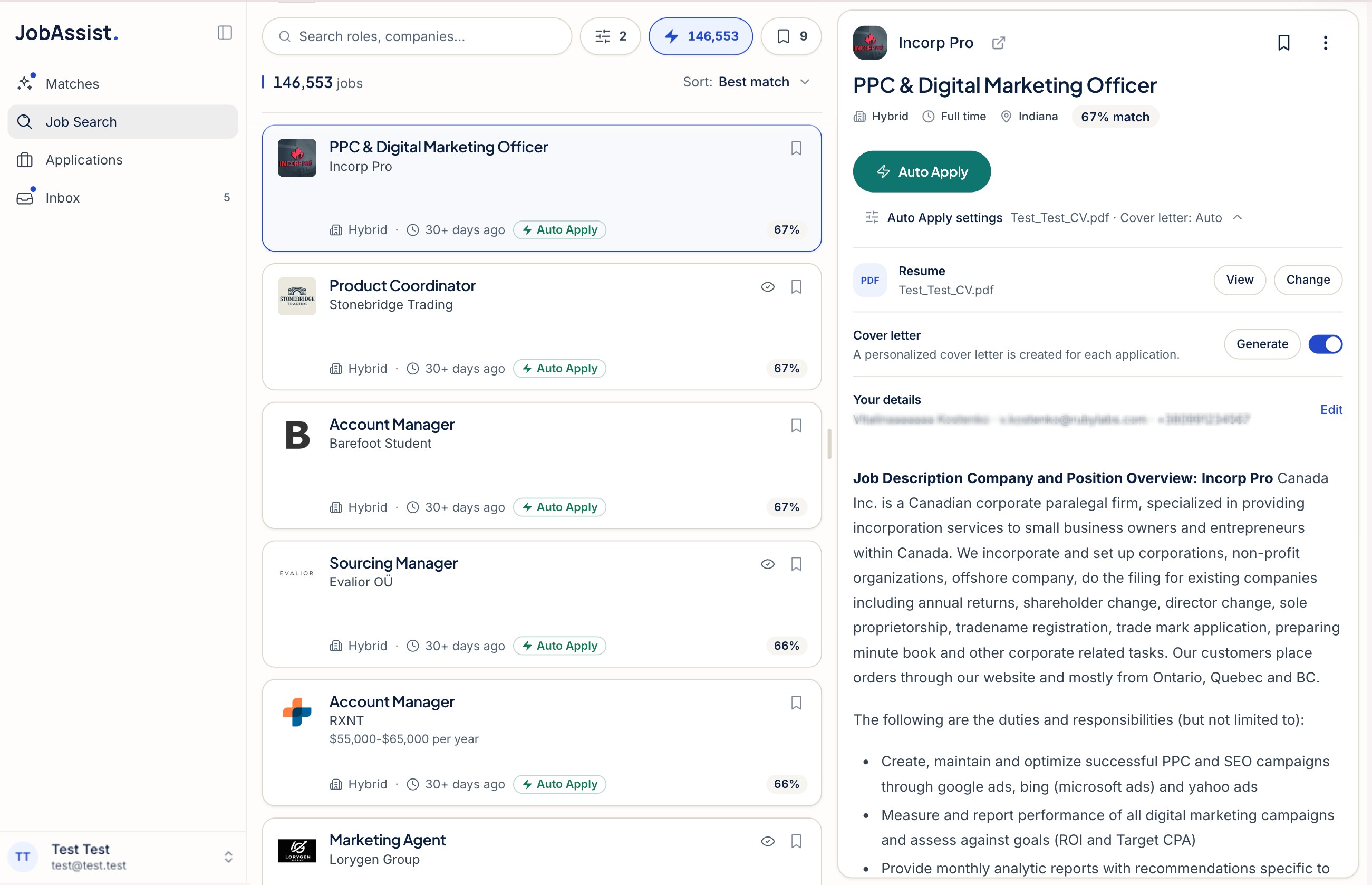Click the Full time clock icon

(x=928, y=117)
